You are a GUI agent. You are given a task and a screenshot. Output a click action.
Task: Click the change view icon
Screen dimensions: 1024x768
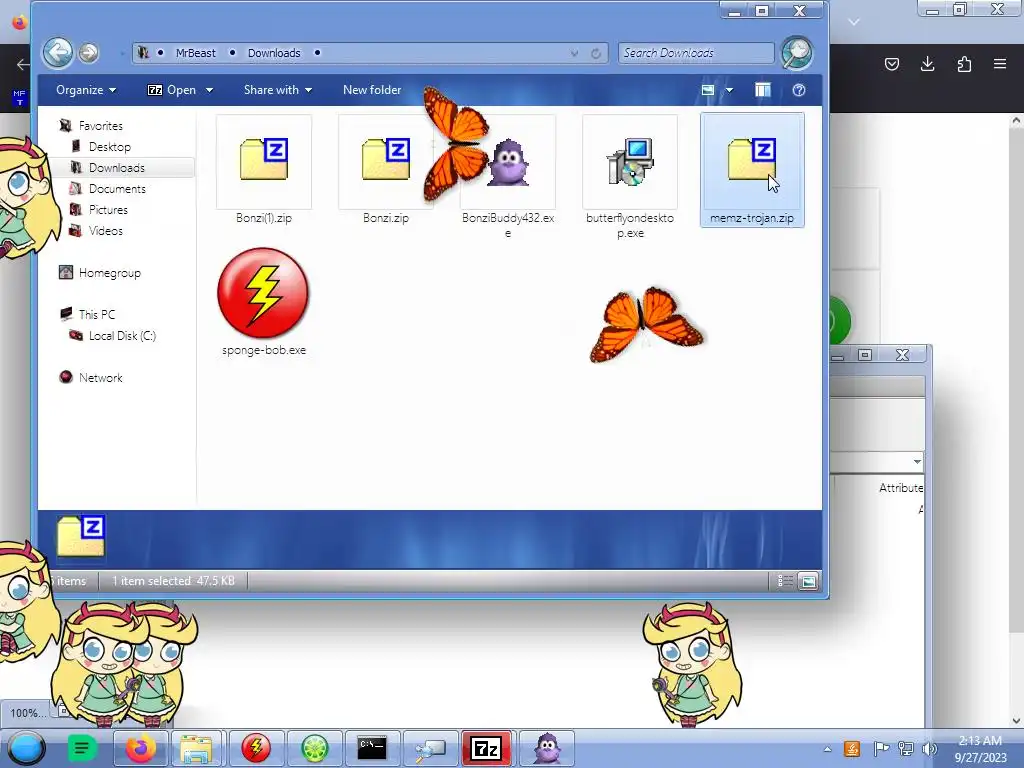click(x=708, y=90)
